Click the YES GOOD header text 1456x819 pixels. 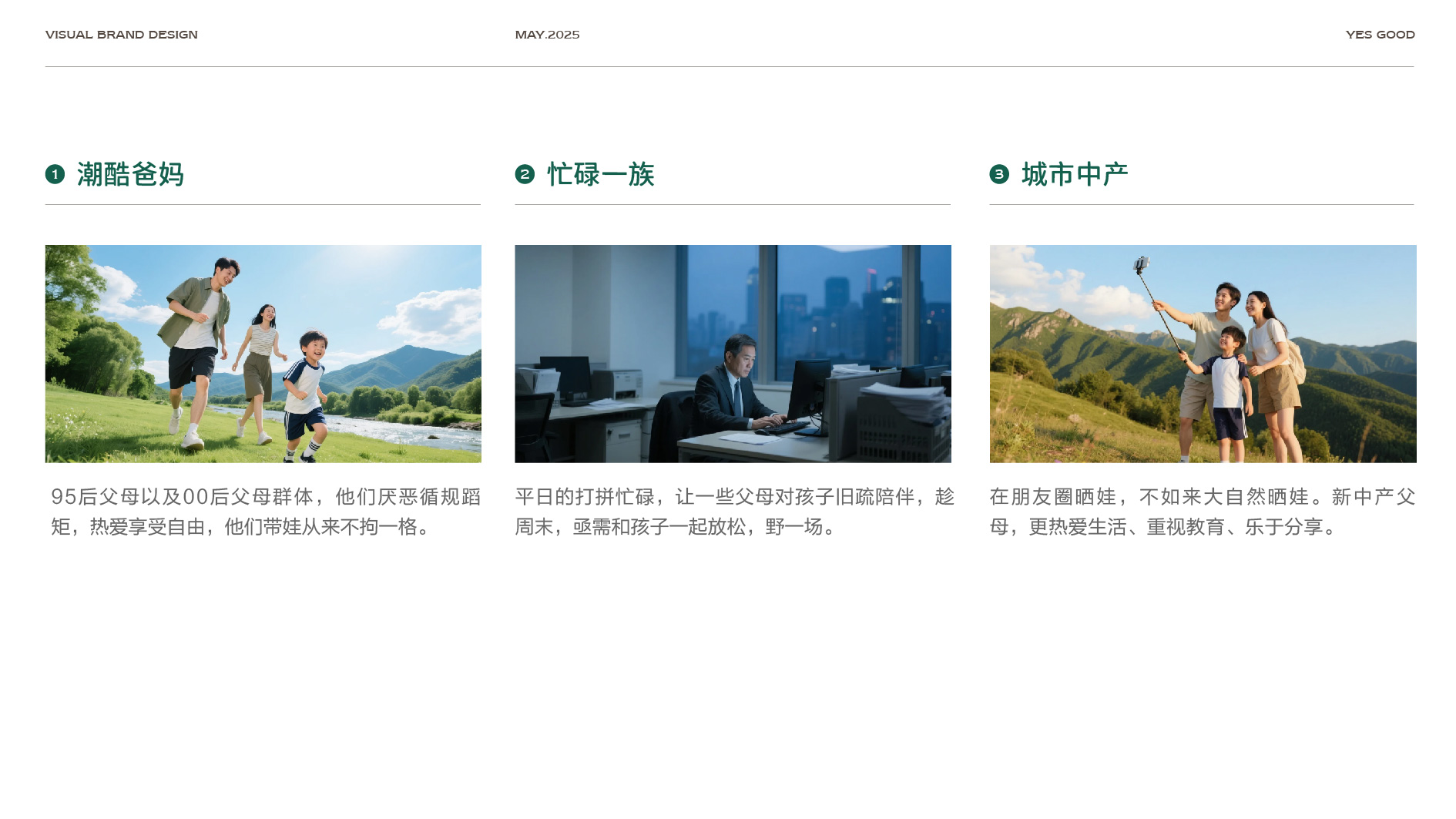(1380, 35)
